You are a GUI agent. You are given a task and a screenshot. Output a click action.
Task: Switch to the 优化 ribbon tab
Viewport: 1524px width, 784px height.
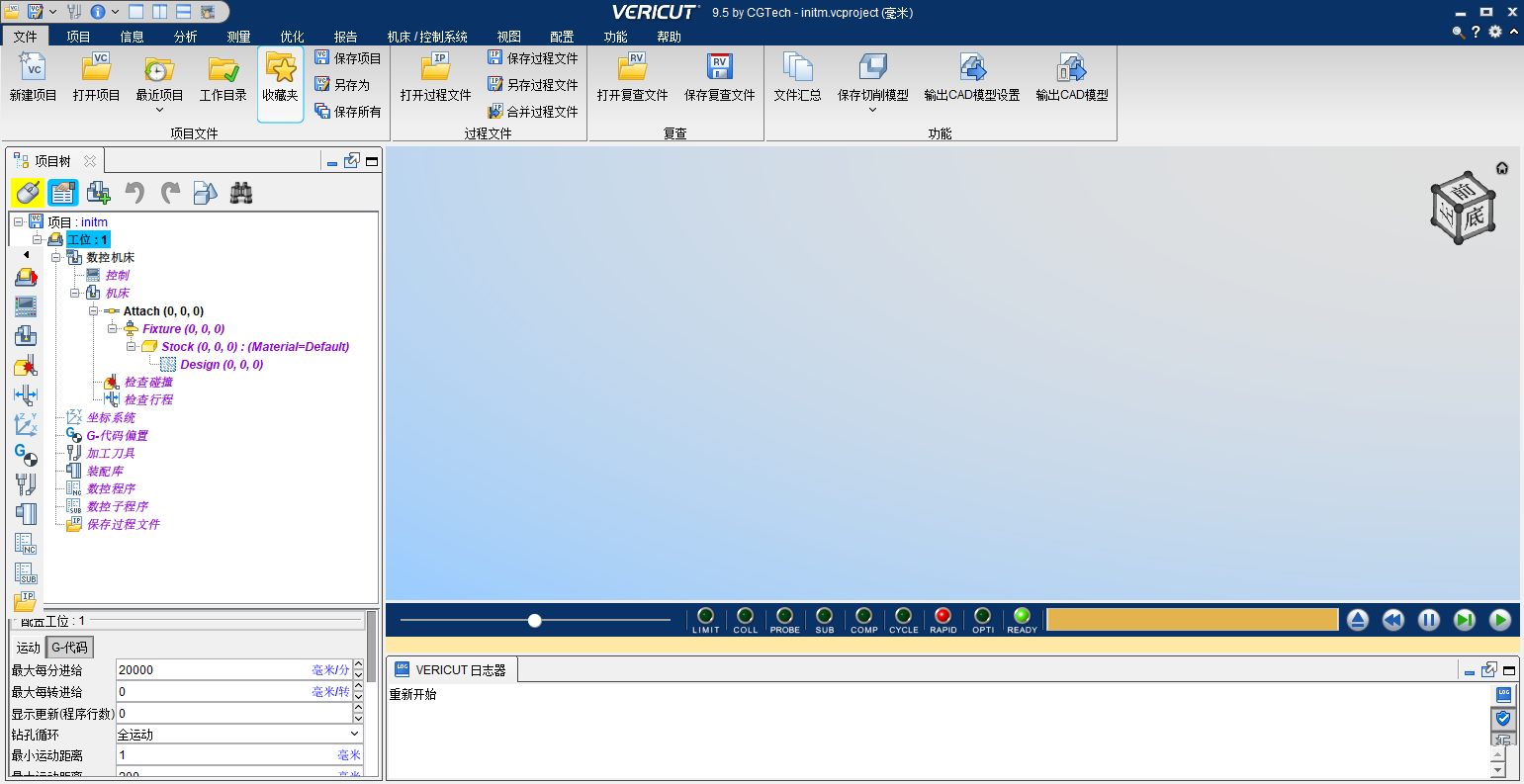[x=292, y=37]
